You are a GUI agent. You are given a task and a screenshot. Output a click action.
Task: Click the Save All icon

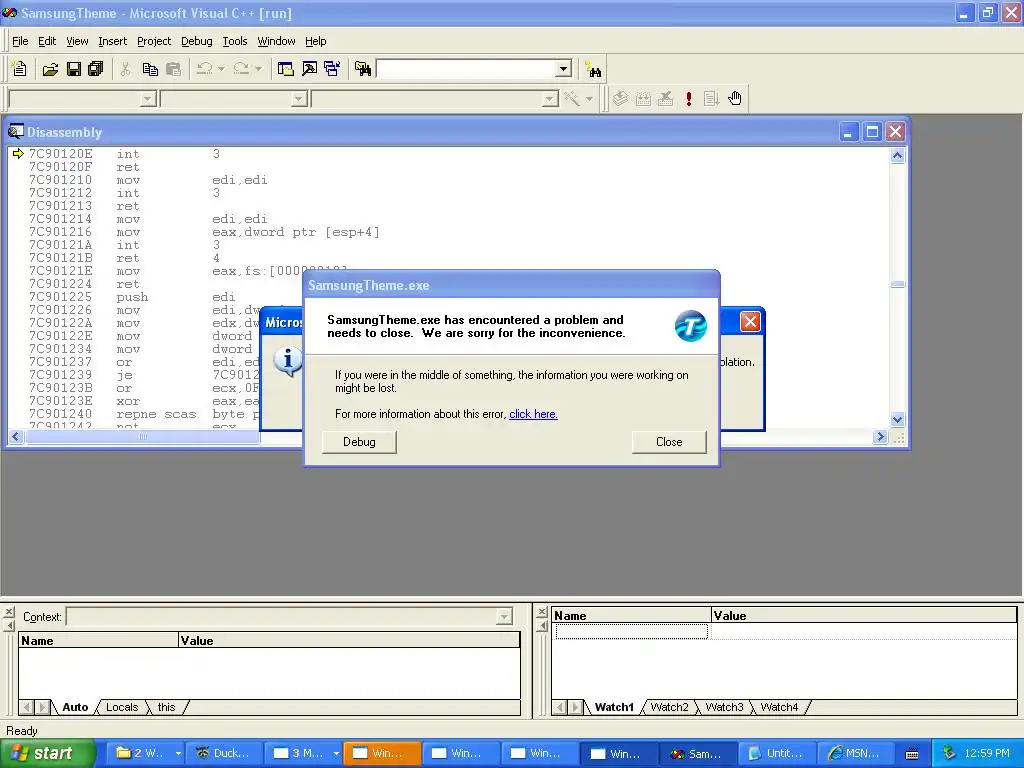[96, 69]
